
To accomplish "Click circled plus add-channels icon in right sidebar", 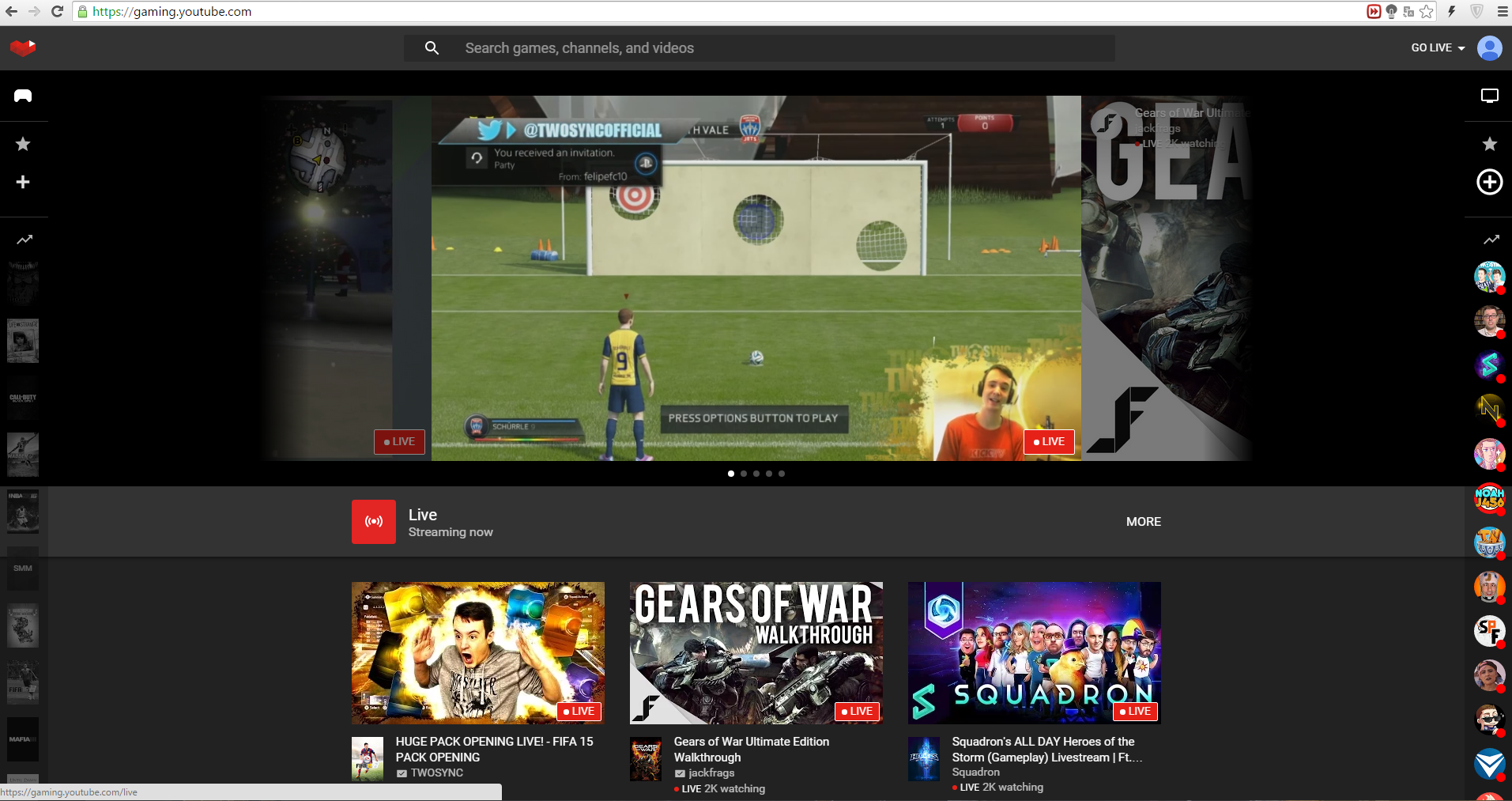I will coord(1489,182).
